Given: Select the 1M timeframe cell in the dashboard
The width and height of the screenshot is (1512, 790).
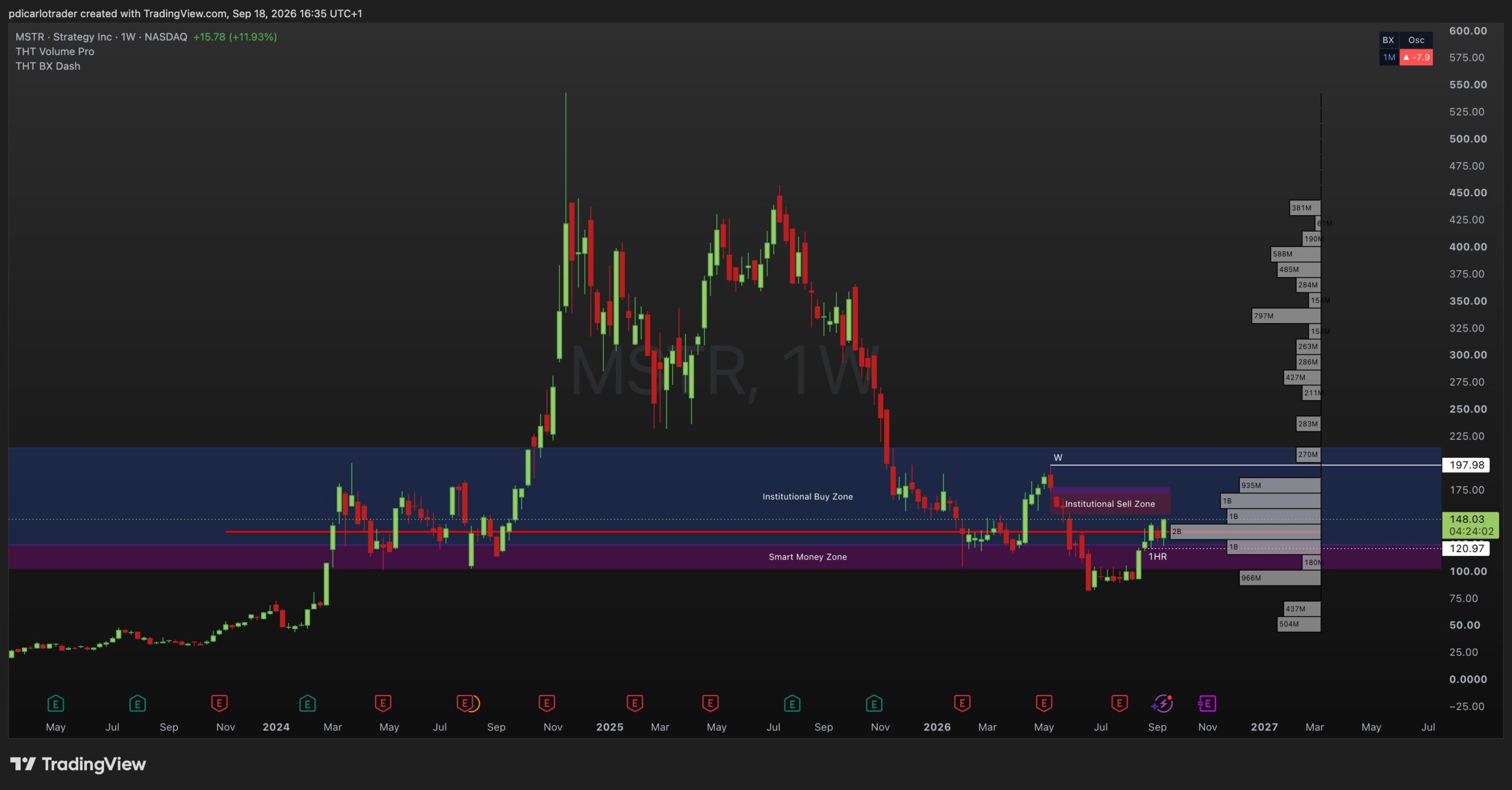Looking at the screenshot, I should click(1389, 57).
